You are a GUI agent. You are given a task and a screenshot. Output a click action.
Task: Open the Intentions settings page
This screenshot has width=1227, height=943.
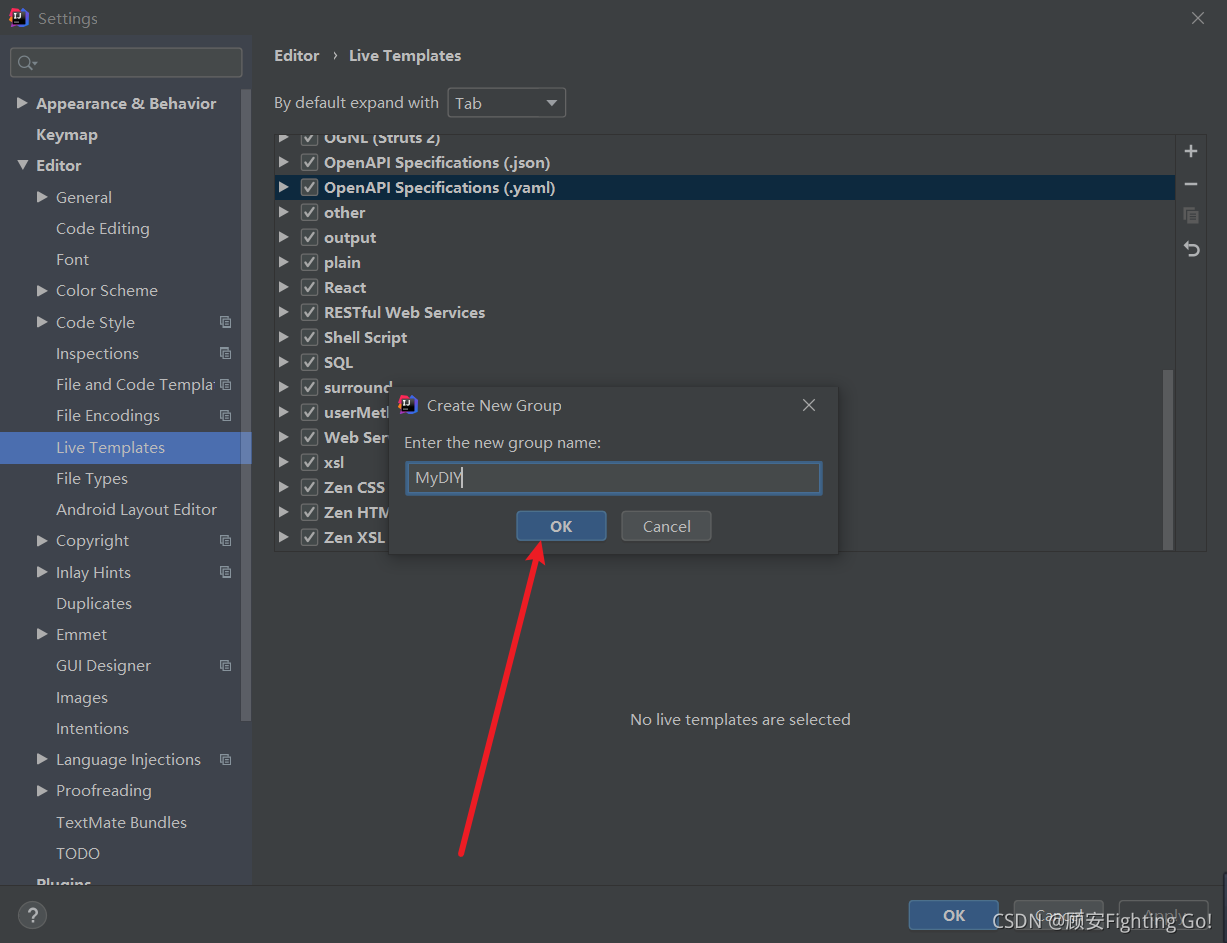click(92, 728)
